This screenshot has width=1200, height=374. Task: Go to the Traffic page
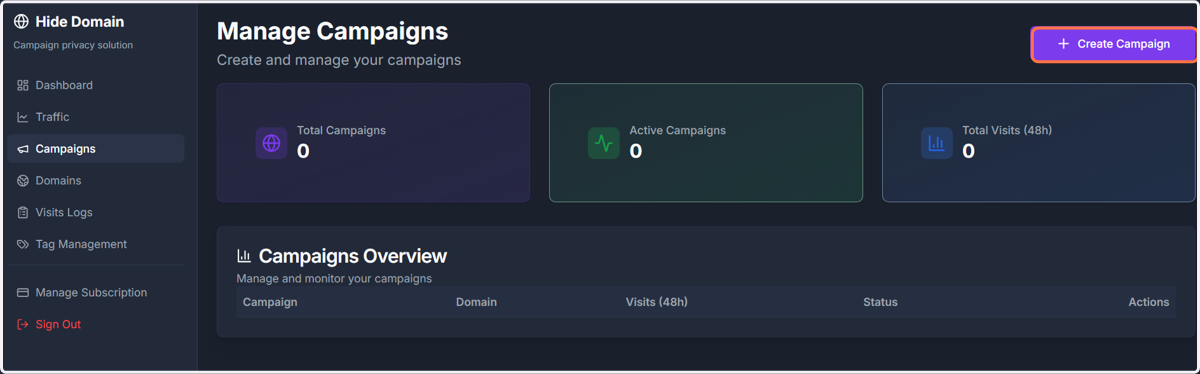click(95, 117)
